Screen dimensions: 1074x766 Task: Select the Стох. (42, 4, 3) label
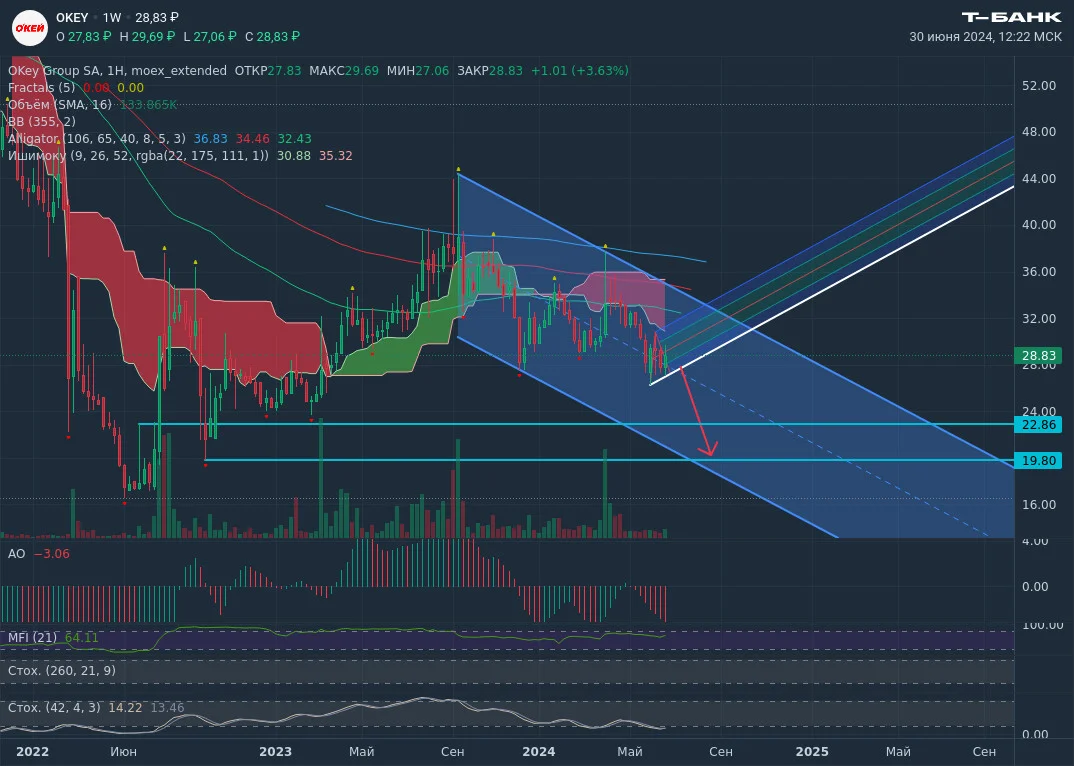point(54,708)
